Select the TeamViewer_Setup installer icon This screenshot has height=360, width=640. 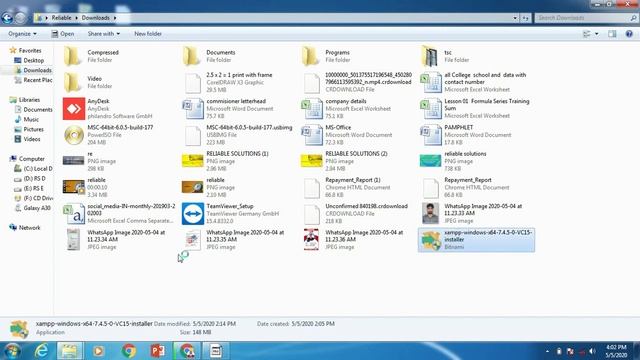(193, 213)
